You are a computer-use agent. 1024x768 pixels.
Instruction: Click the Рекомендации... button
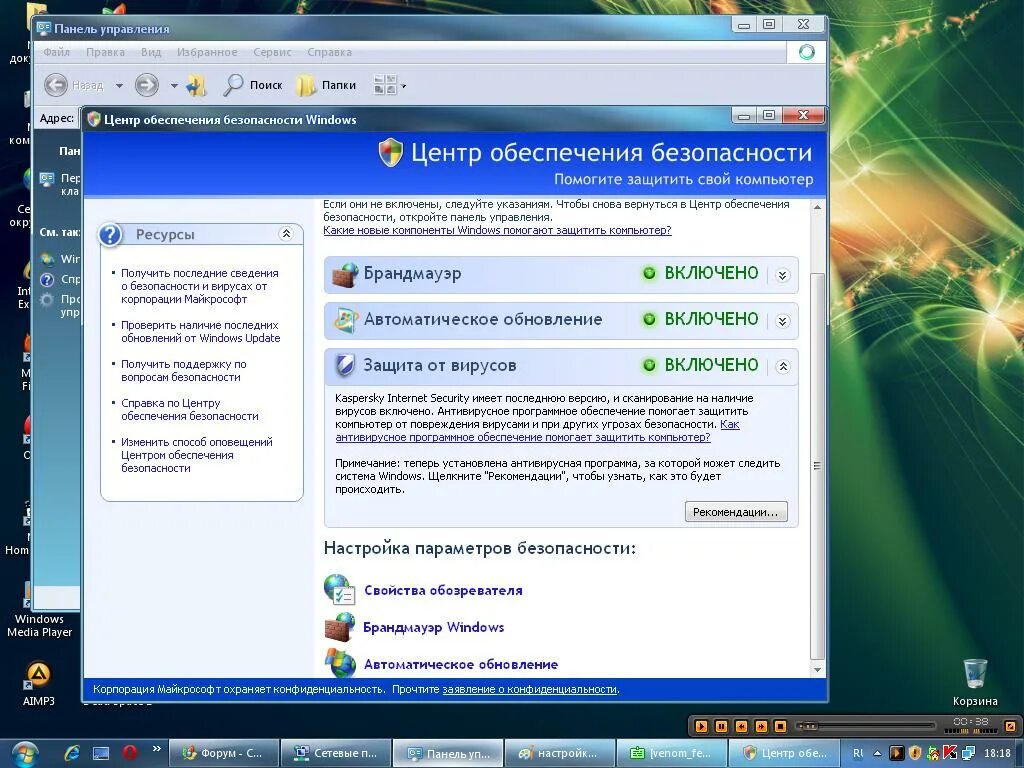pyautogui.click(x=736, y=512)
